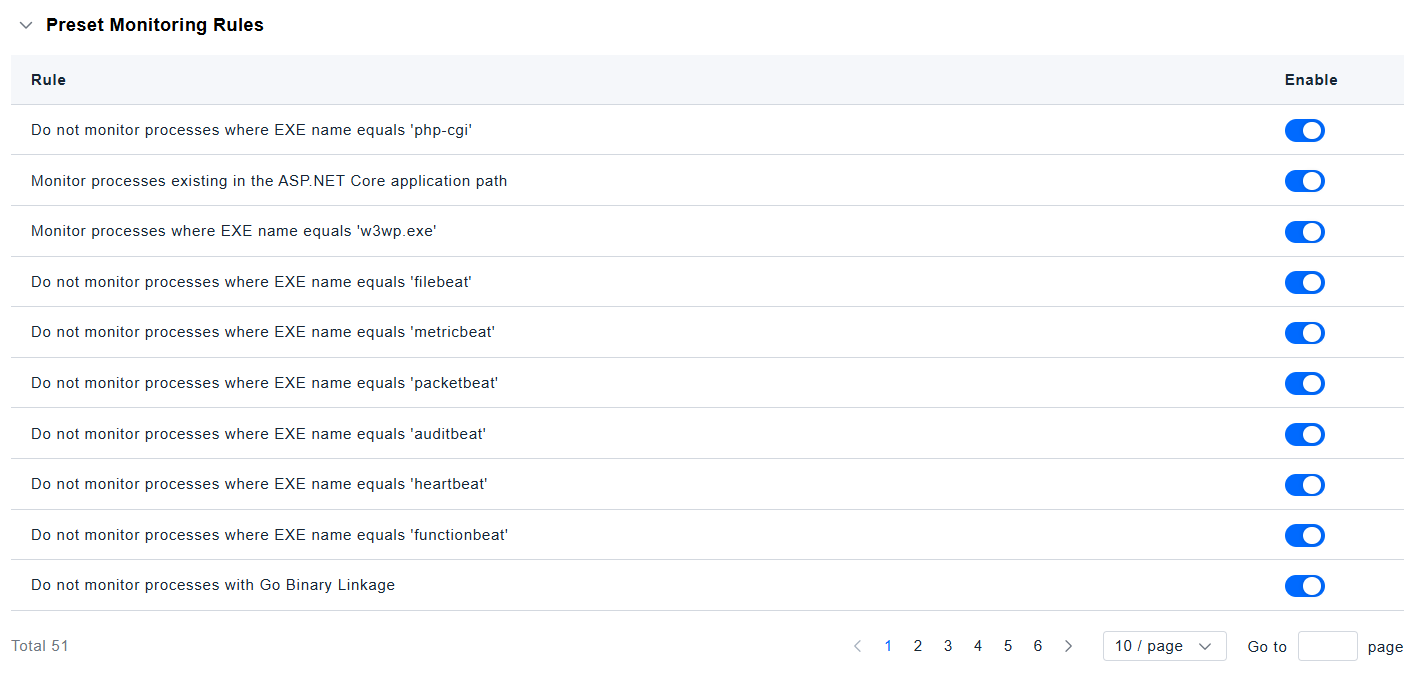Go to the next page arrow
The width and height of the screenshot is (1421, 677).
[x=1068, y=646]
